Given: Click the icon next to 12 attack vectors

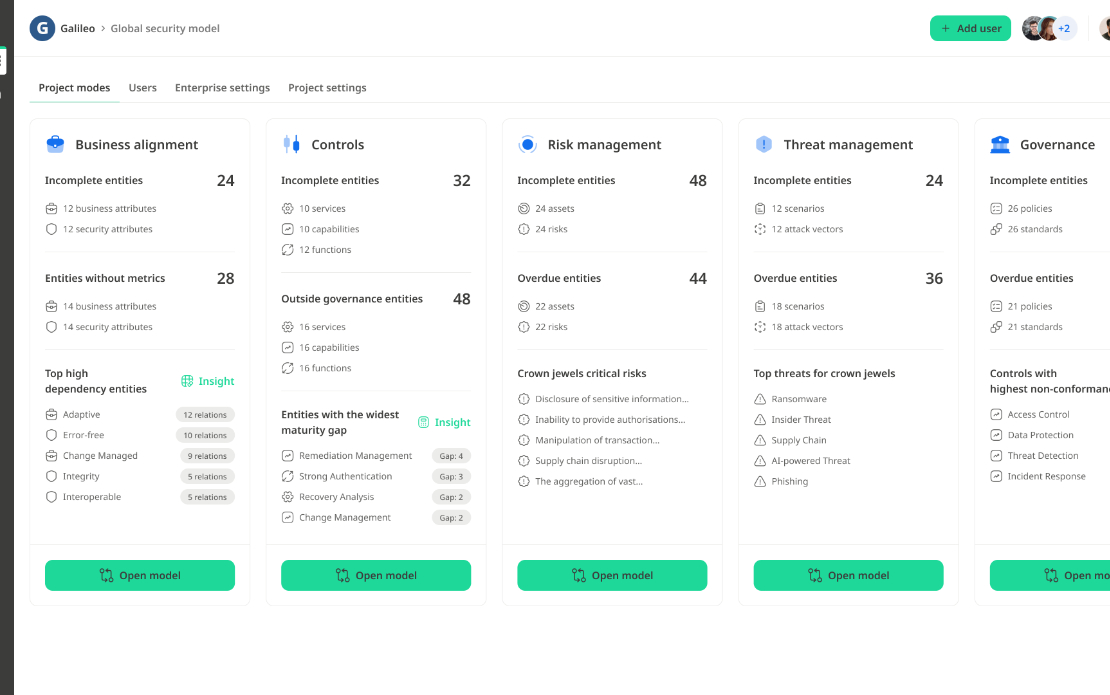Looking at the screenshot, I should (760, 229).
